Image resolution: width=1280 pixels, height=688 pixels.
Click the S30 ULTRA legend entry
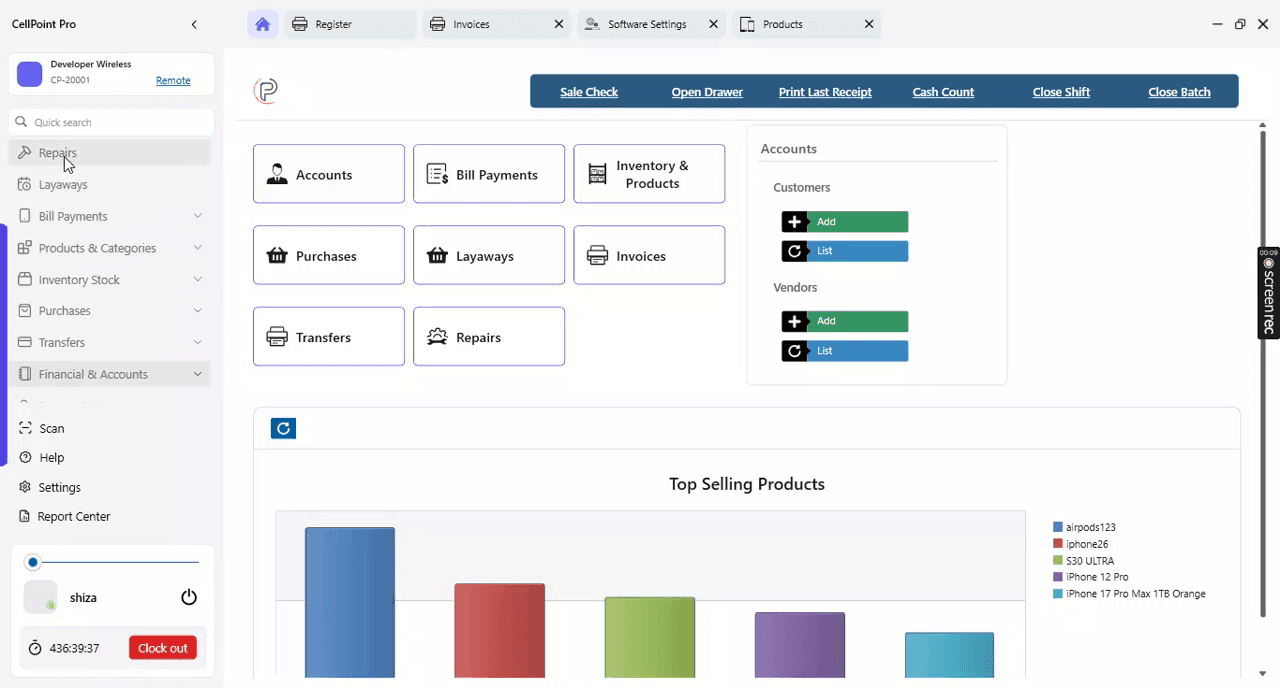1084,561
